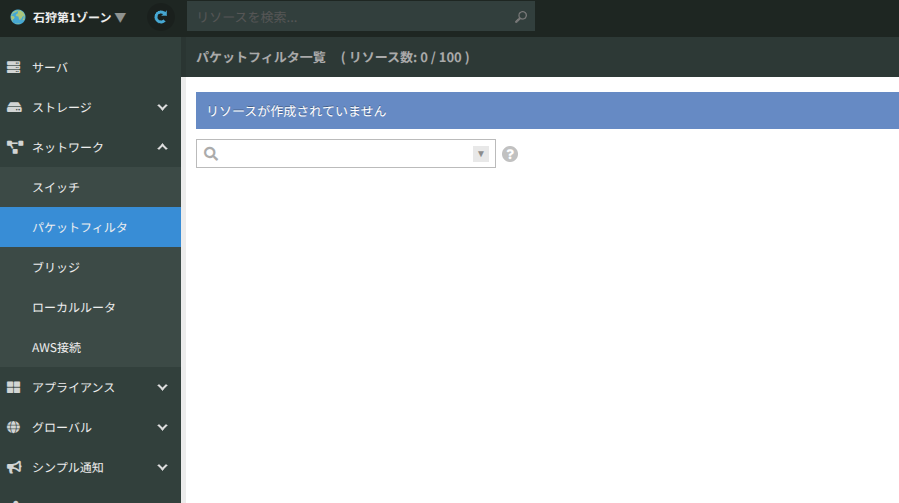The image size is (899, 503).
Task: Click the ストレージ label in the sidebar
Action: 62,107
